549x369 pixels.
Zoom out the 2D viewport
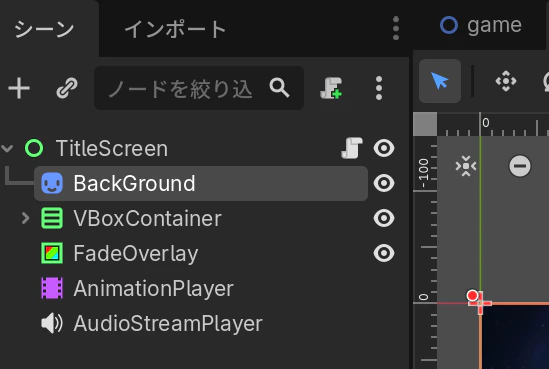click(x=520, y=166)
